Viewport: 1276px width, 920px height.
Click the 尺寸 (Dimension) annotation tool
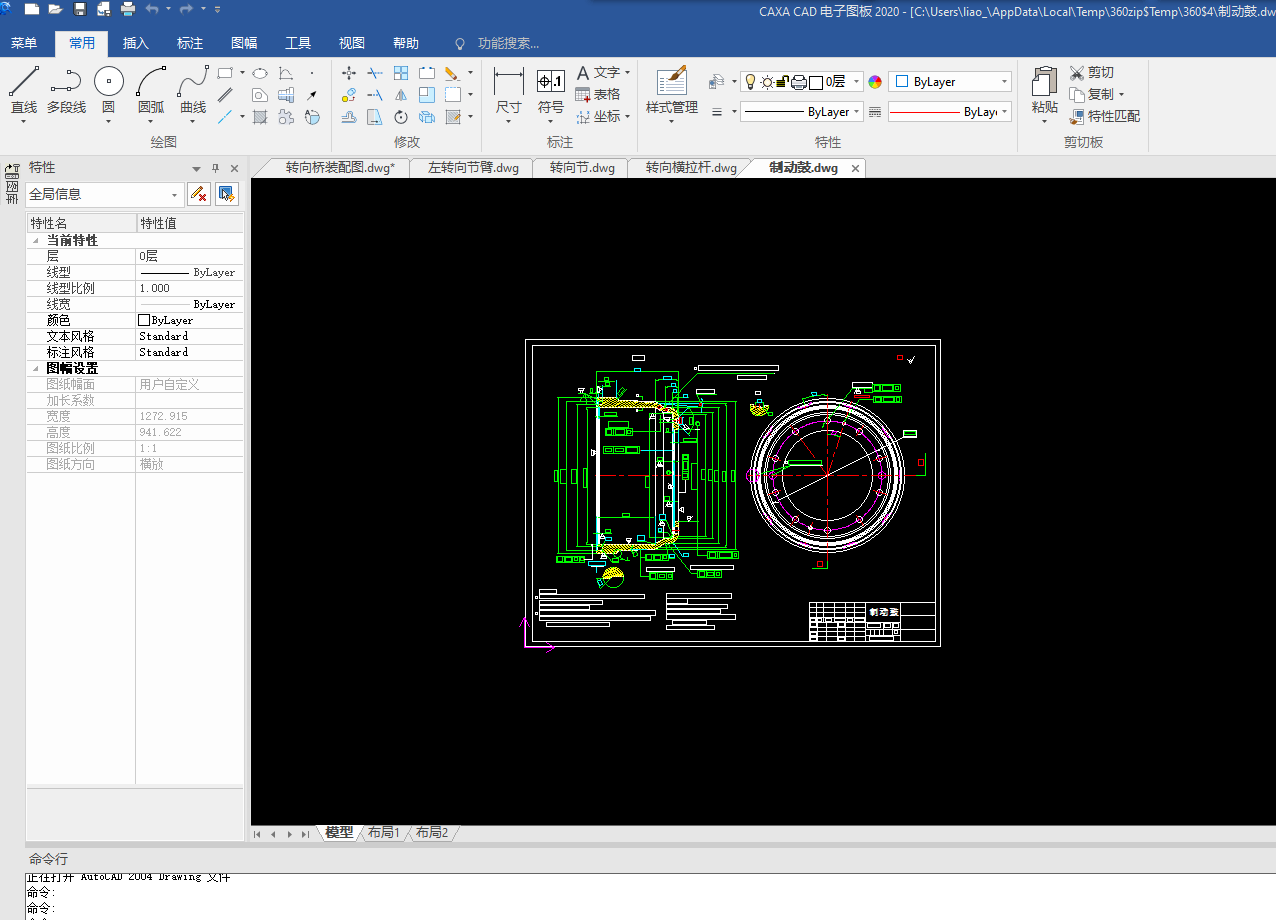coord(508,84)
